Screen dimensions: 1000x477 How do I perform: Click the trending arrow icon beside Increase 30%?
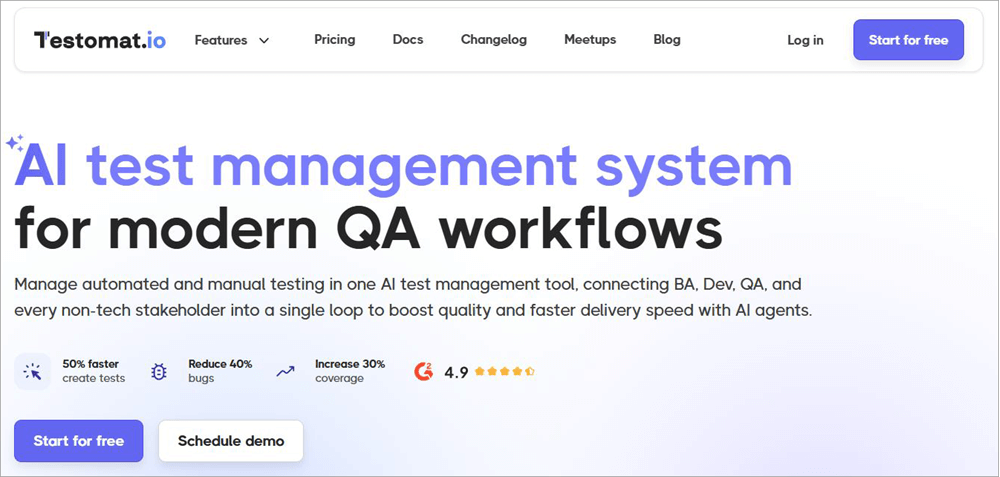click(x=285, y=372)
